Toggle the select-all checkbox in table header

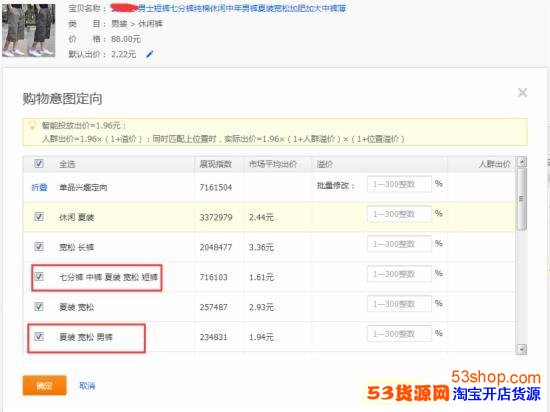(39, 163)
